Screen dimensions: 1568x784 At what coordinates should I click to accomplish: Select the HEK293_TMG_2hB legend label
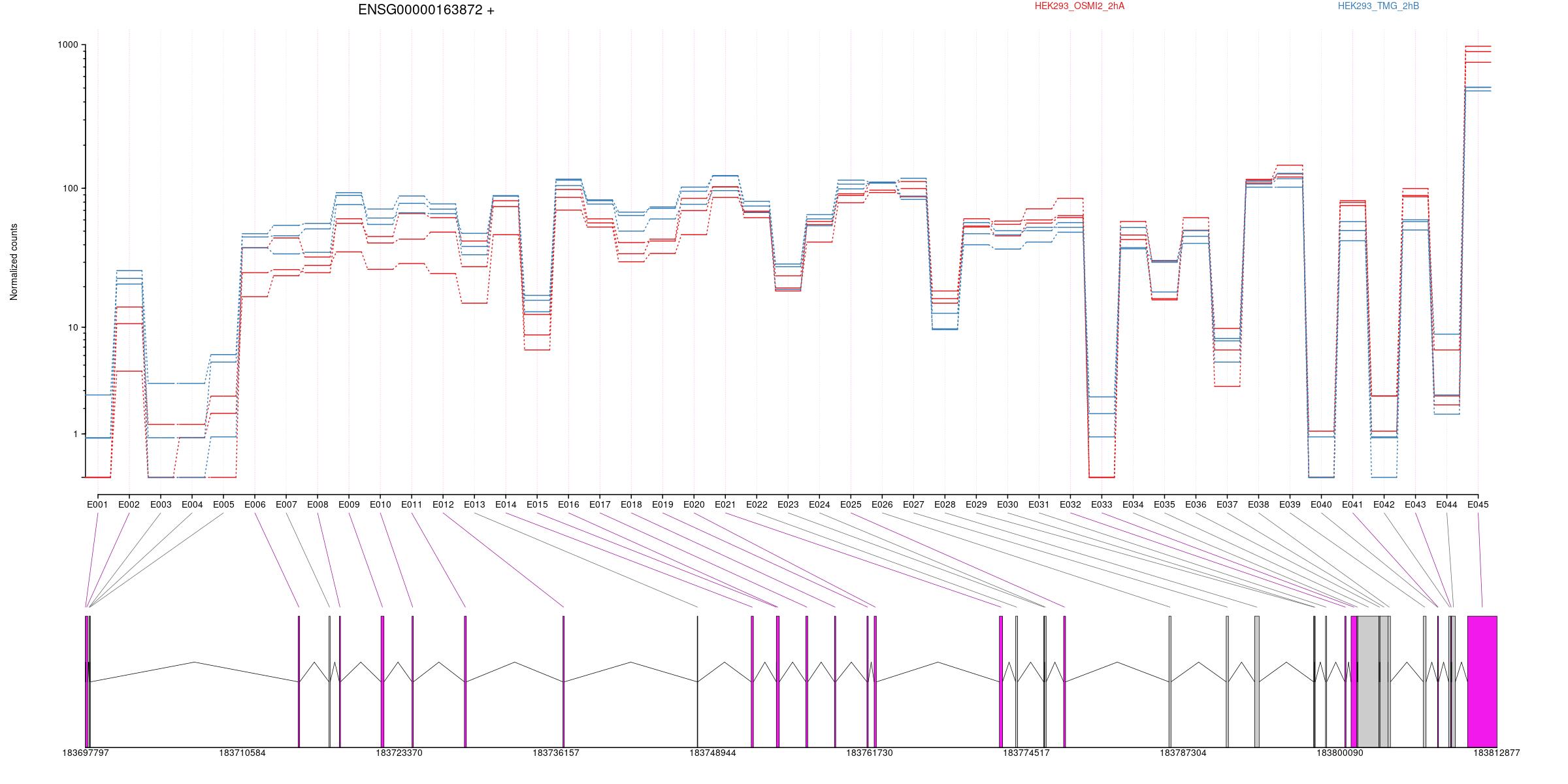pos(1379,6)
